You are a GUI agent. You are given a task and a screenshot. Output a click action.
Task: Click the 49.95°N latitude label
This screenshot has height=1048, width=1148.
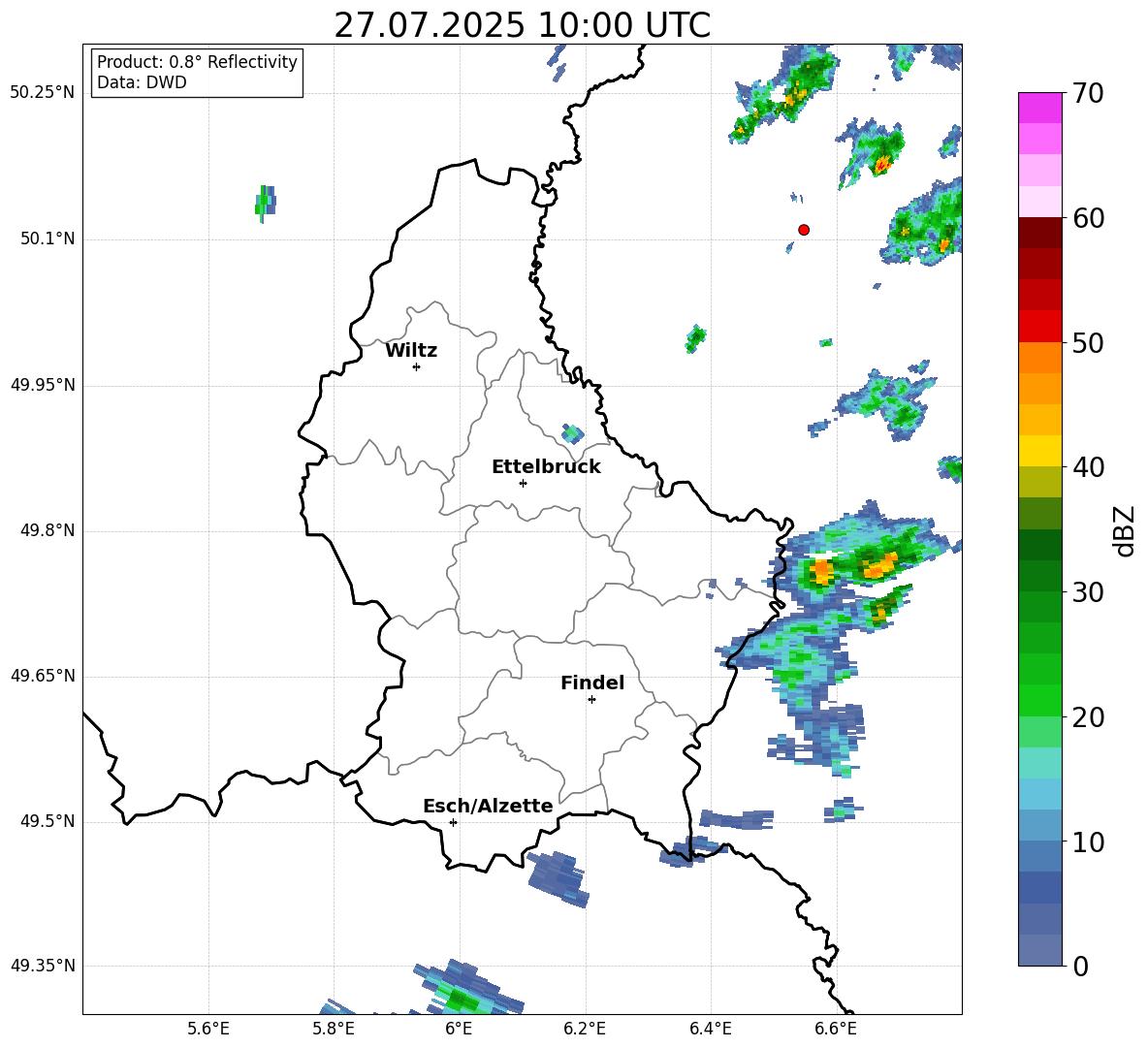[43, 385]
